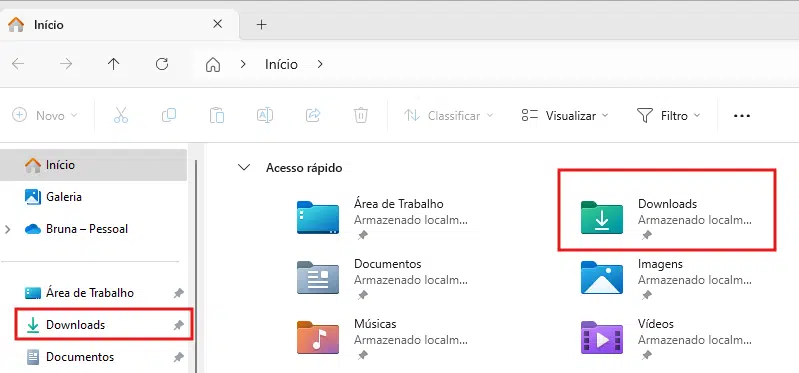Go up one folder level
Viewport: 799px width, 373px height.
point(113,64)
